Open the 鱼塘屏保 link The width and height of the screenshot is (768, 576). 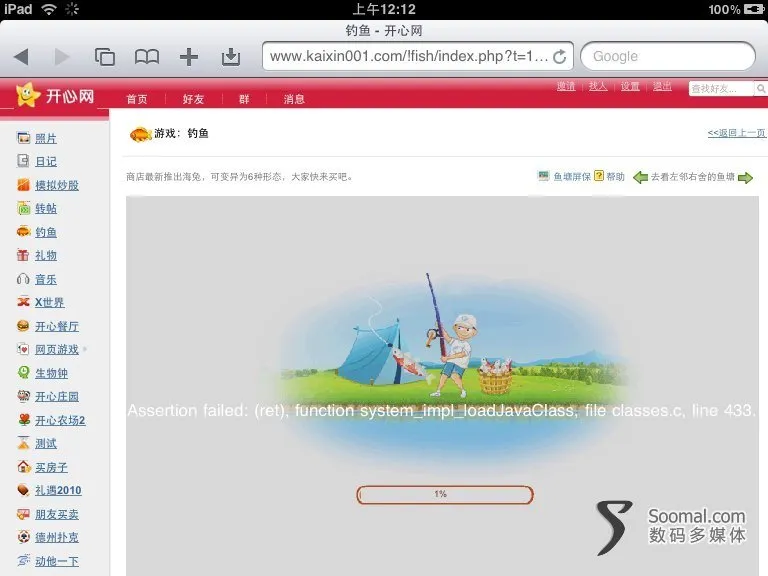coord(572,177)
